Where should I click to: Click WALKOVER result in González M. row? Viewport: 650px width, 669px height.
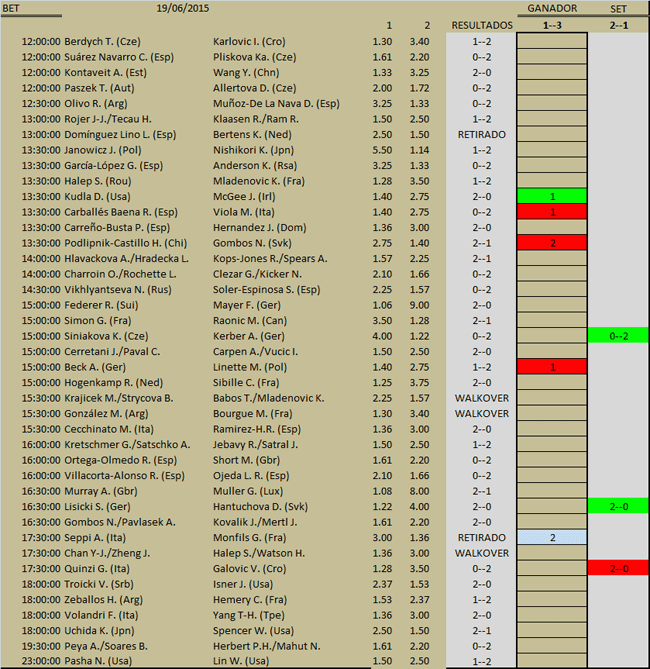[x=481, y=414]
